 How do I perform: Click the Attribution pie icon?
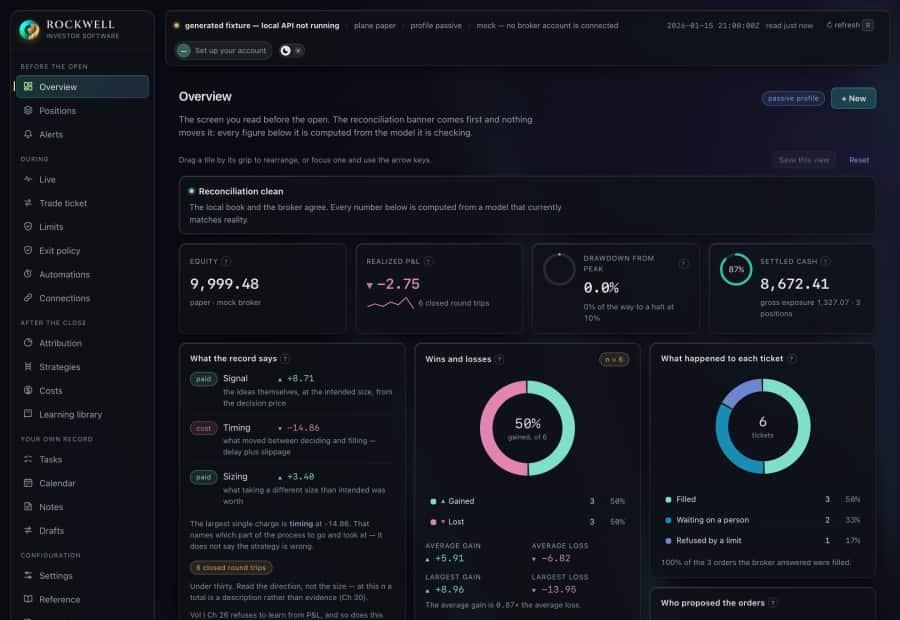click(x=28, y=343)
